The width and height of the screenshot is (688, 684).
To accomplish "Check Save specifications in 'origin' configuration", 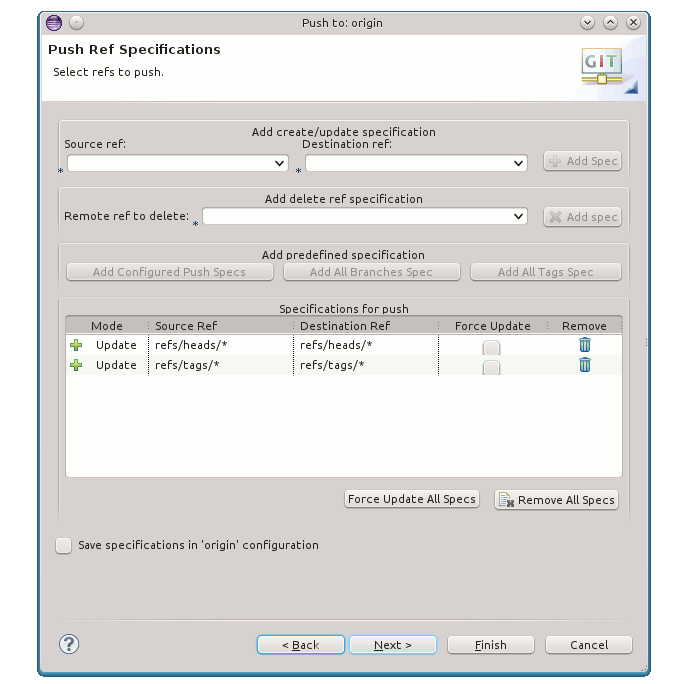I will click(64, 545).
